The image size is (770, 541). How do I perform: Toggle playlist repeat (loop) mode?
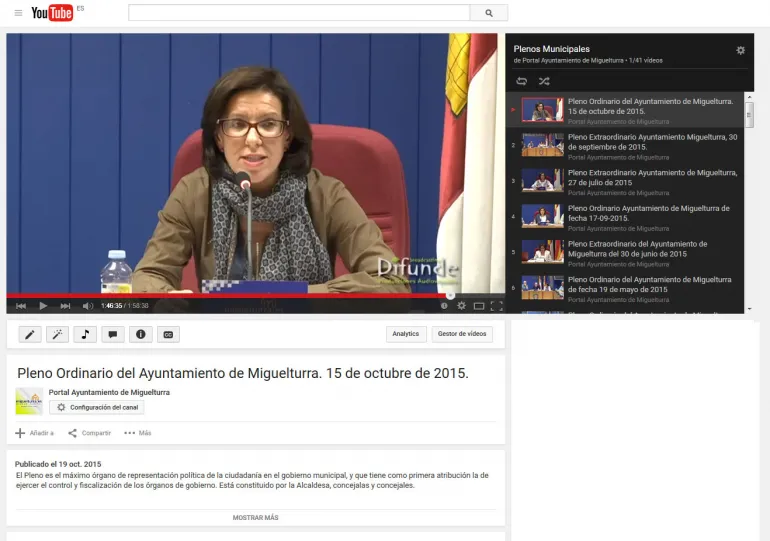pyautogui.click(x=521, y=81)
